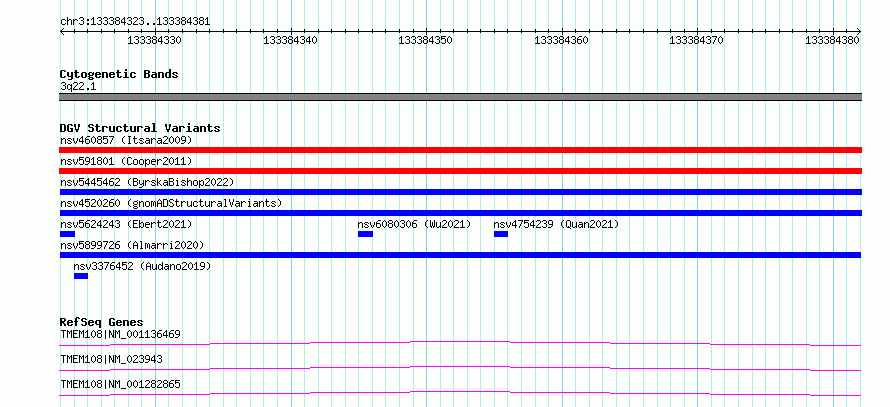Click the Cytogenetic Bands track title
The height and width of the screenshot is (407, 890).
[119, 74]
